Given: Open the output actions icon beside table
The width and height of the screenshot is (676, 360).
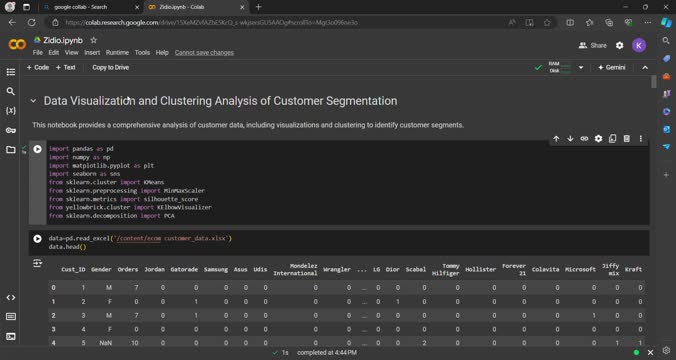Looking at the screenshot, I should click(x=38, y=263).
